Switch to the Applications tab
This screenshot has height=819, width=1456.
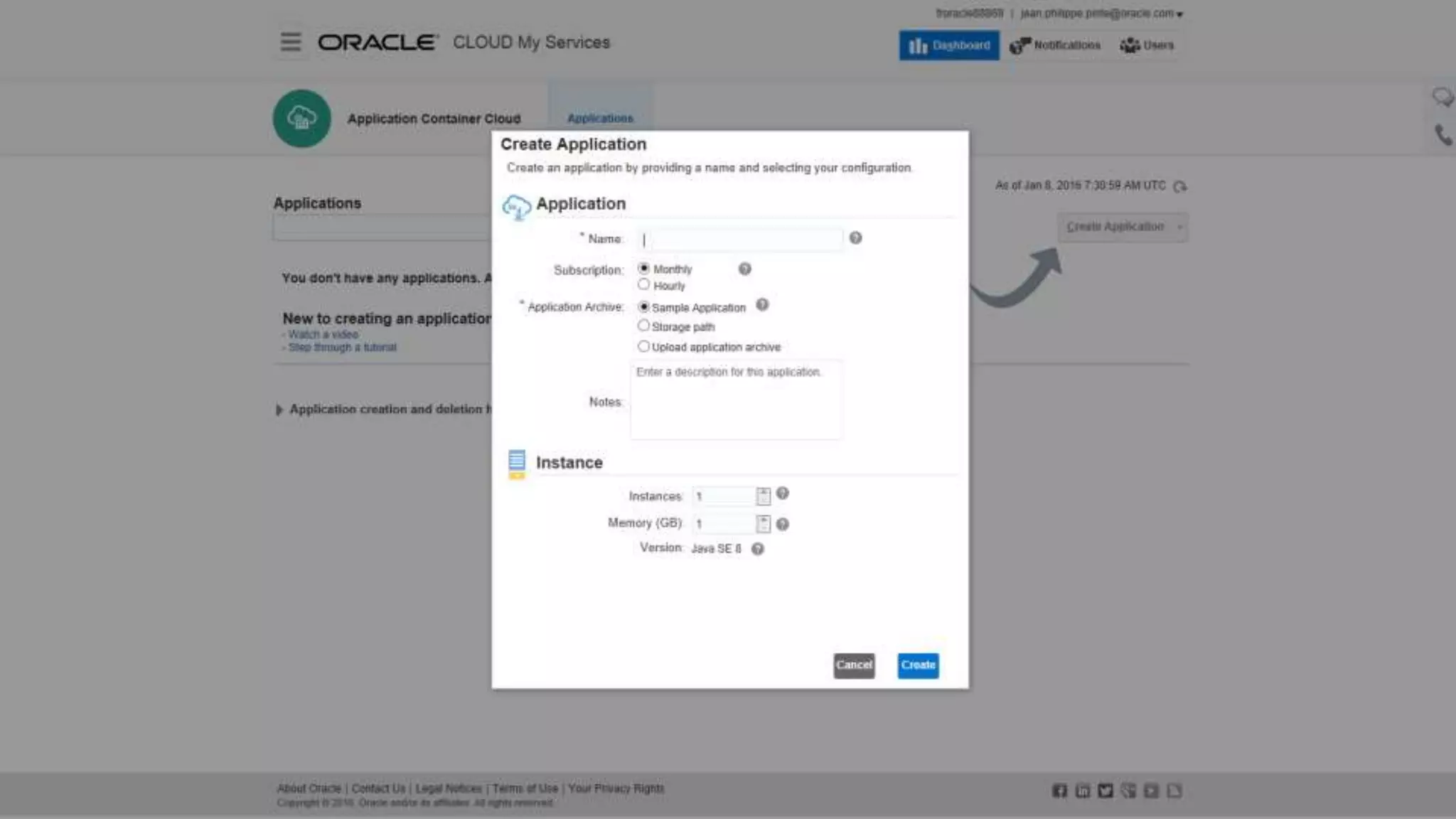click(600, 118)
